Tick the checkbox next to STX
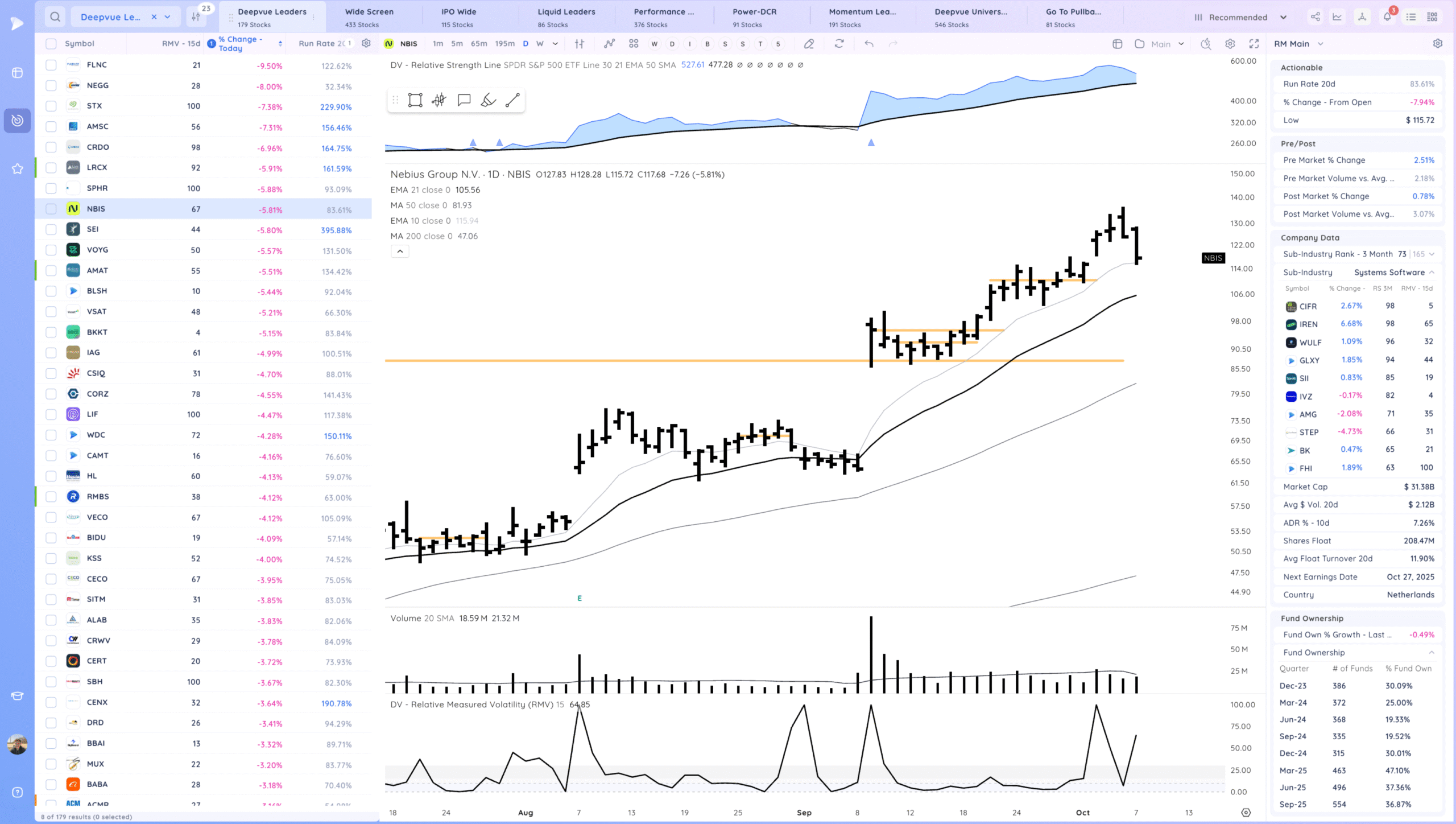1456x824 pixels. (x=51, y=106)
